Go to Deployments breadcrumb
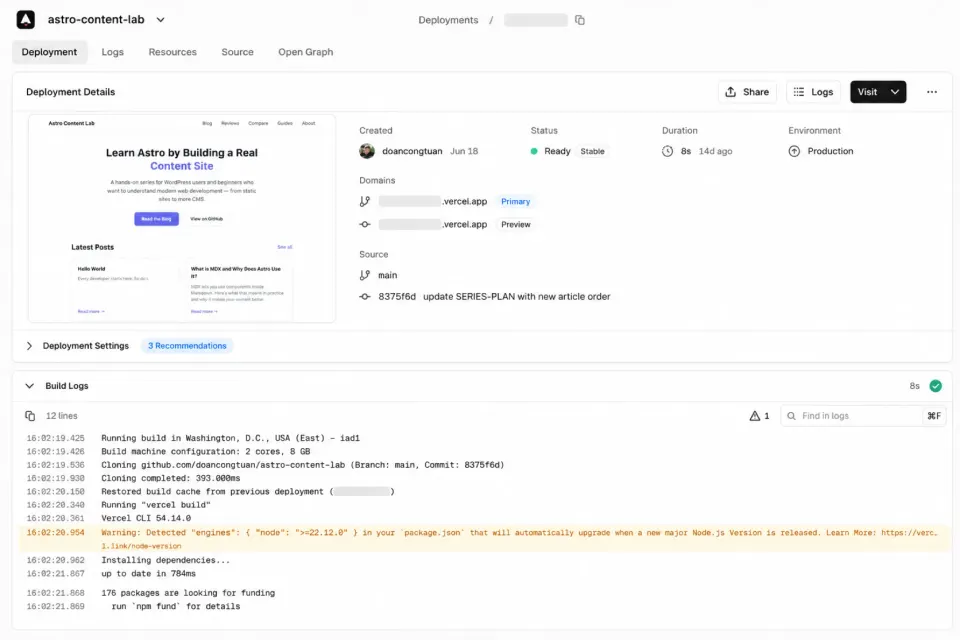The image size is (960, 640). point(448,20)
